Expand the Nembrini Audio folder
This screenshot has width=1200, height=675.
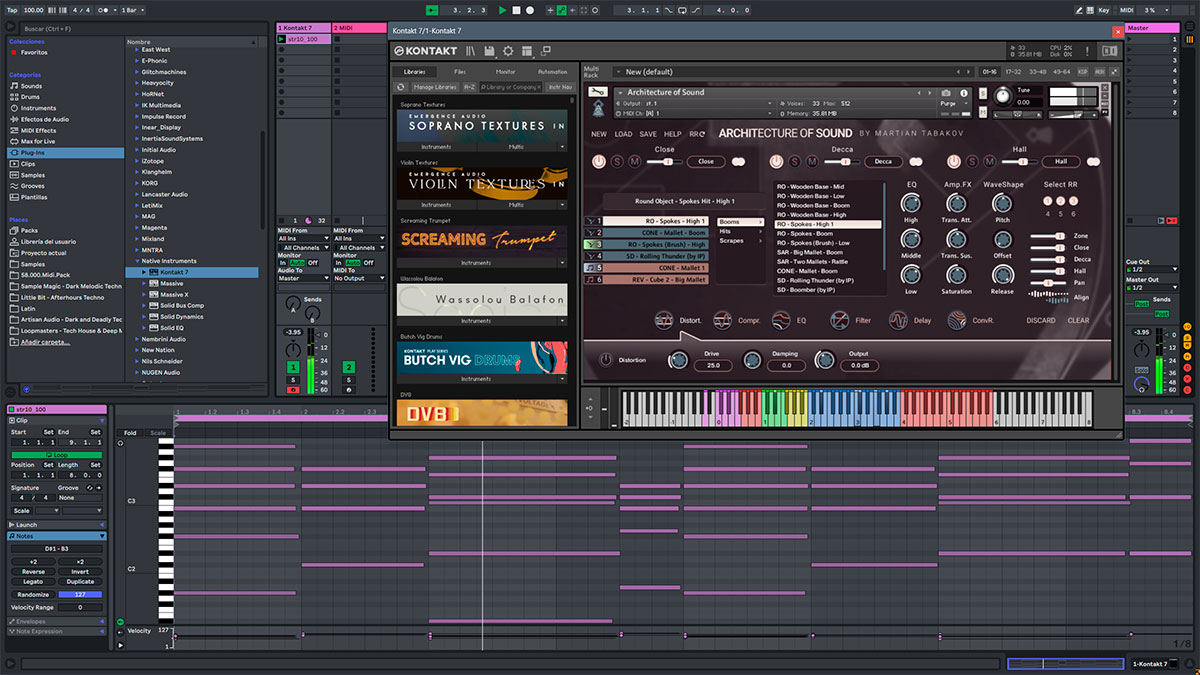137,339
